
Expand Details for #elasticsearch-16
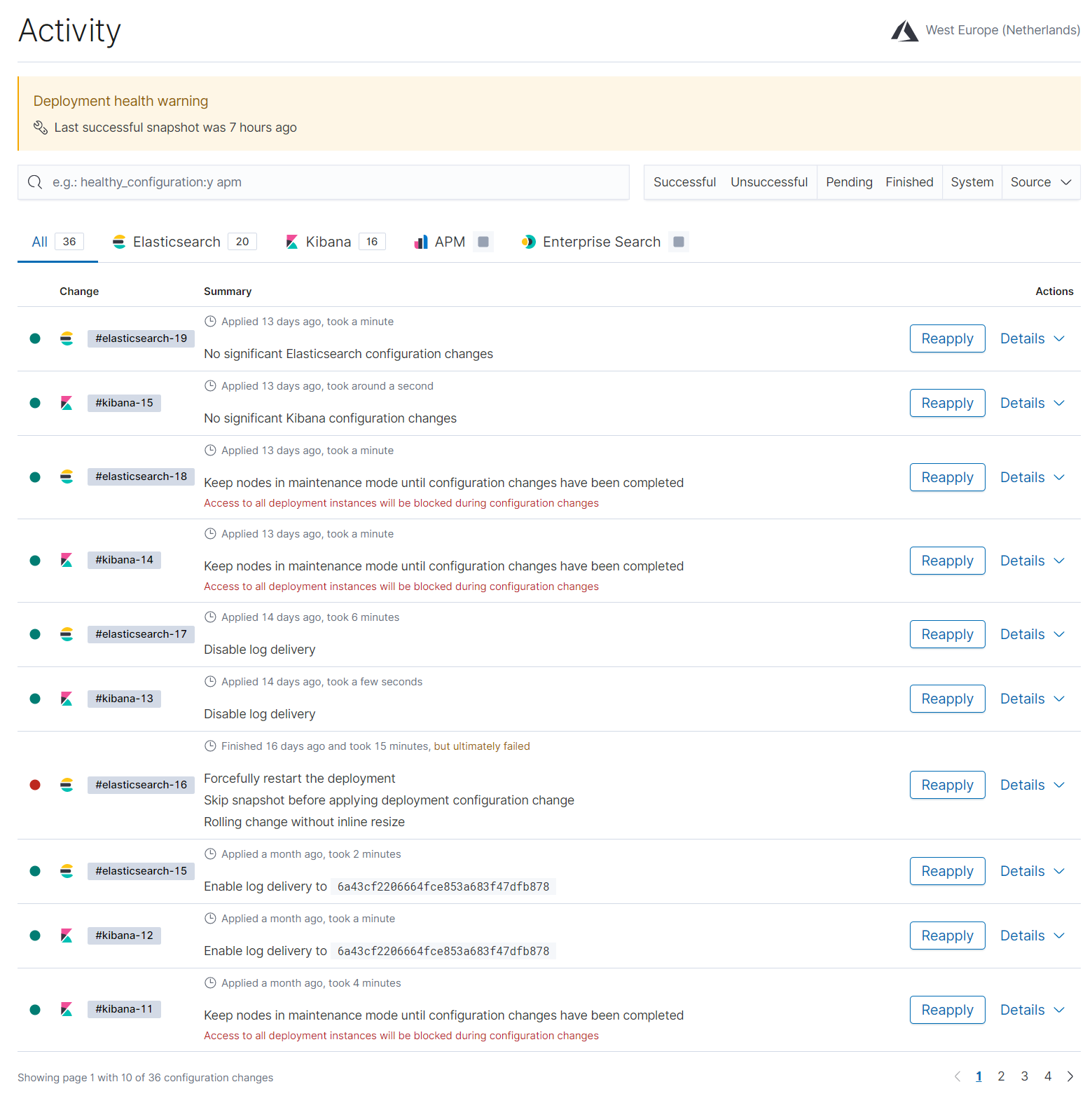click(1032, 785)
